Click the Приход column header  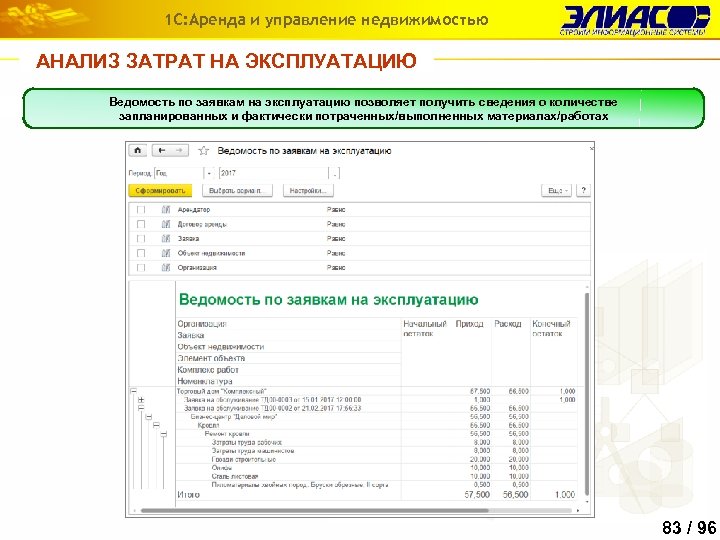[469, 324]
